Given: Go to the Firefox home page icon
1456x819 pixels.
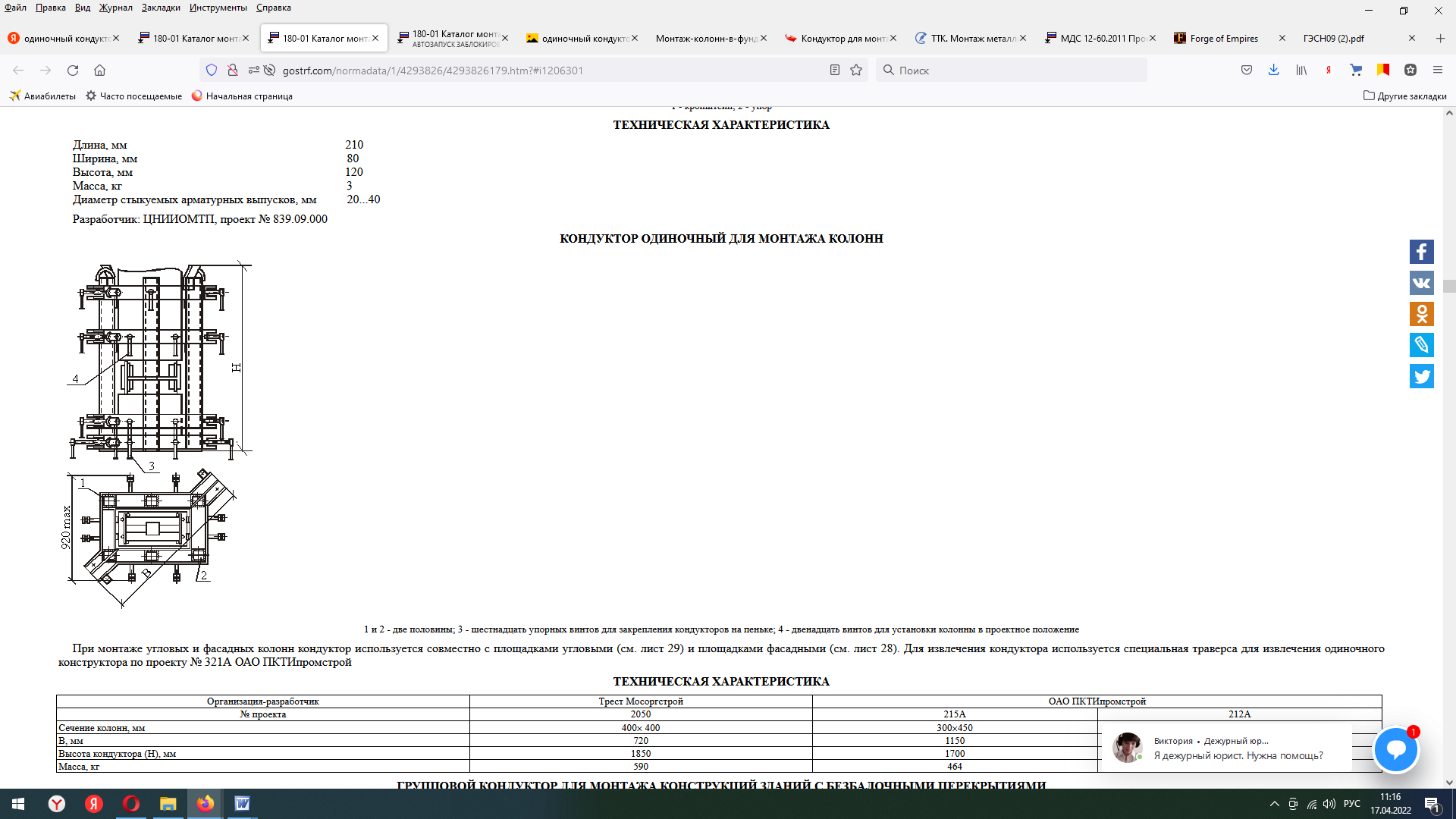Looking at the screenshot, I should [x=99, y=71].
